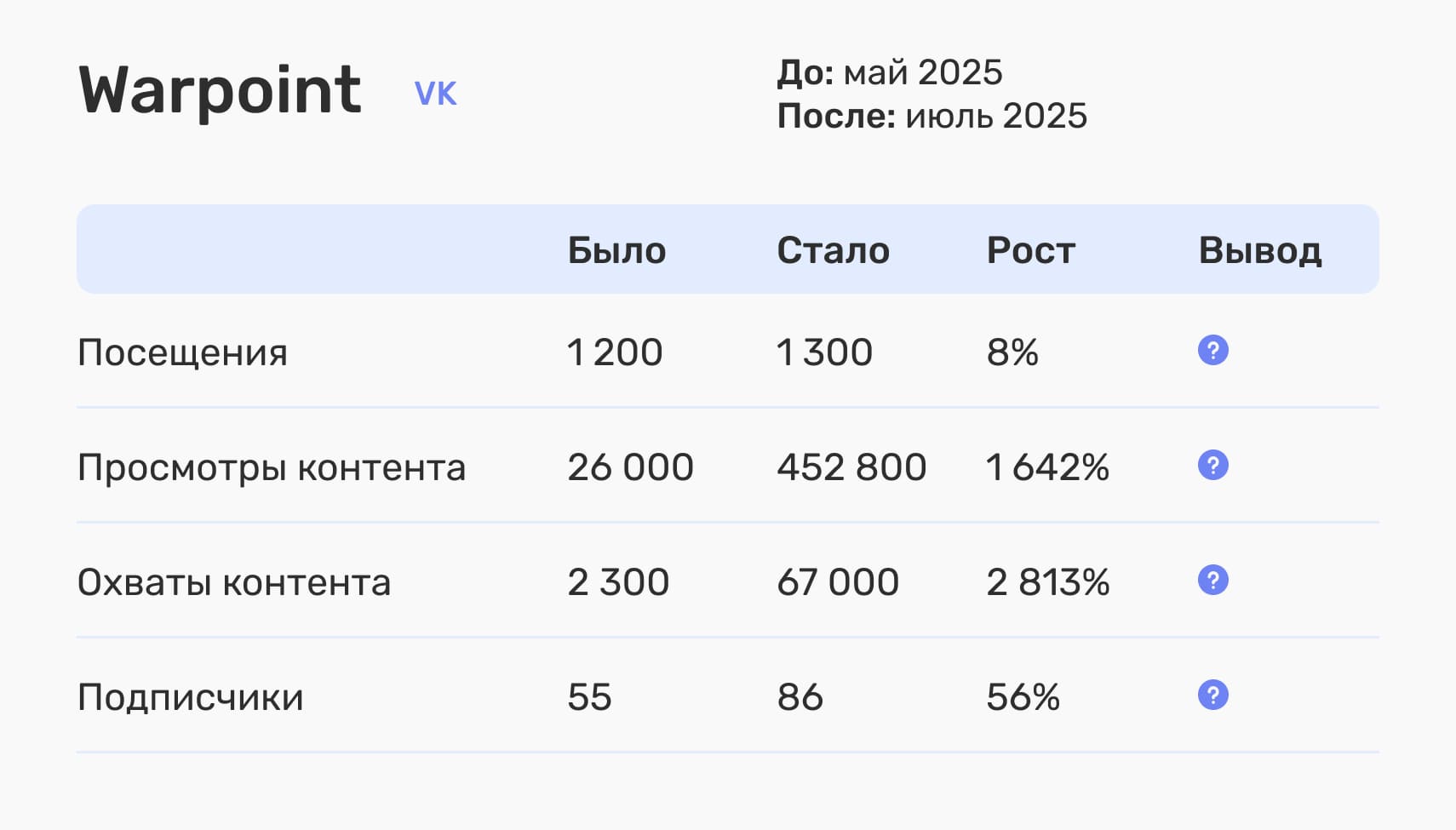This screenshot has height=830, width=1456.
Task: Click the Вывод column header
Action: tap(1259, 250)
